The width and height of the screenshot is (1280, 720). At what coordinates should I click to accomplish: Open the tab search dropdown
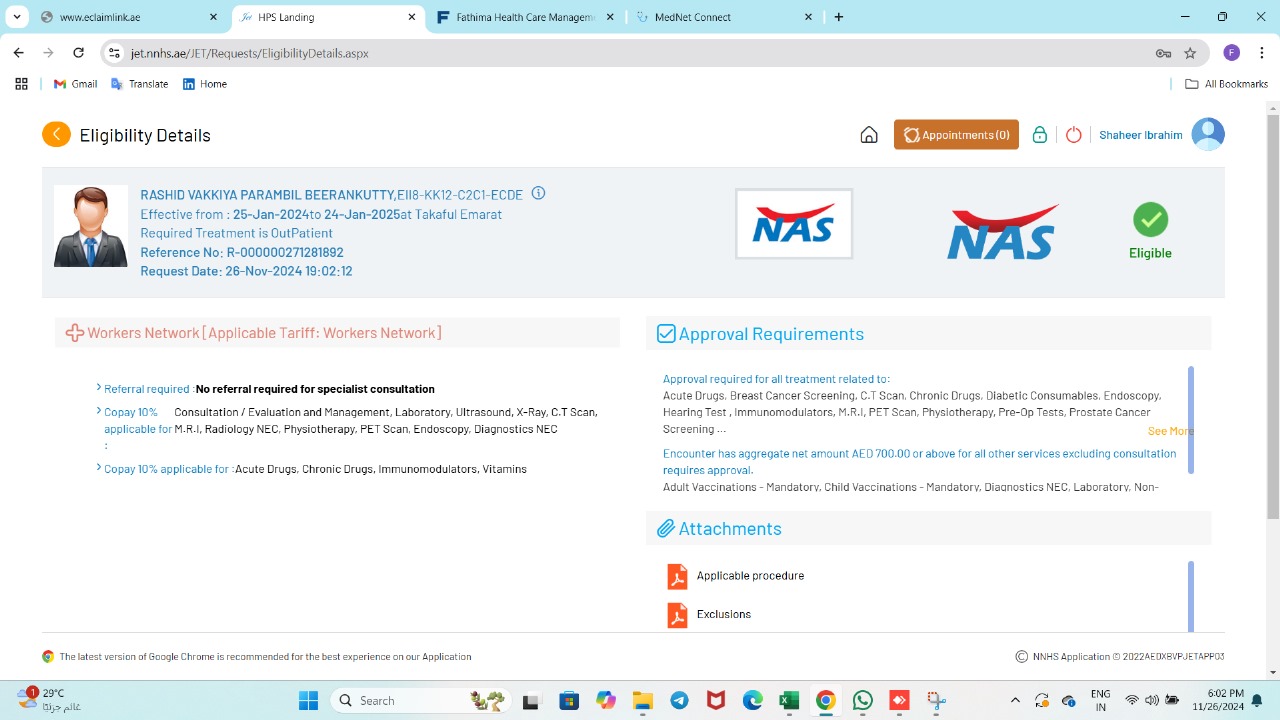click(17, 17)
